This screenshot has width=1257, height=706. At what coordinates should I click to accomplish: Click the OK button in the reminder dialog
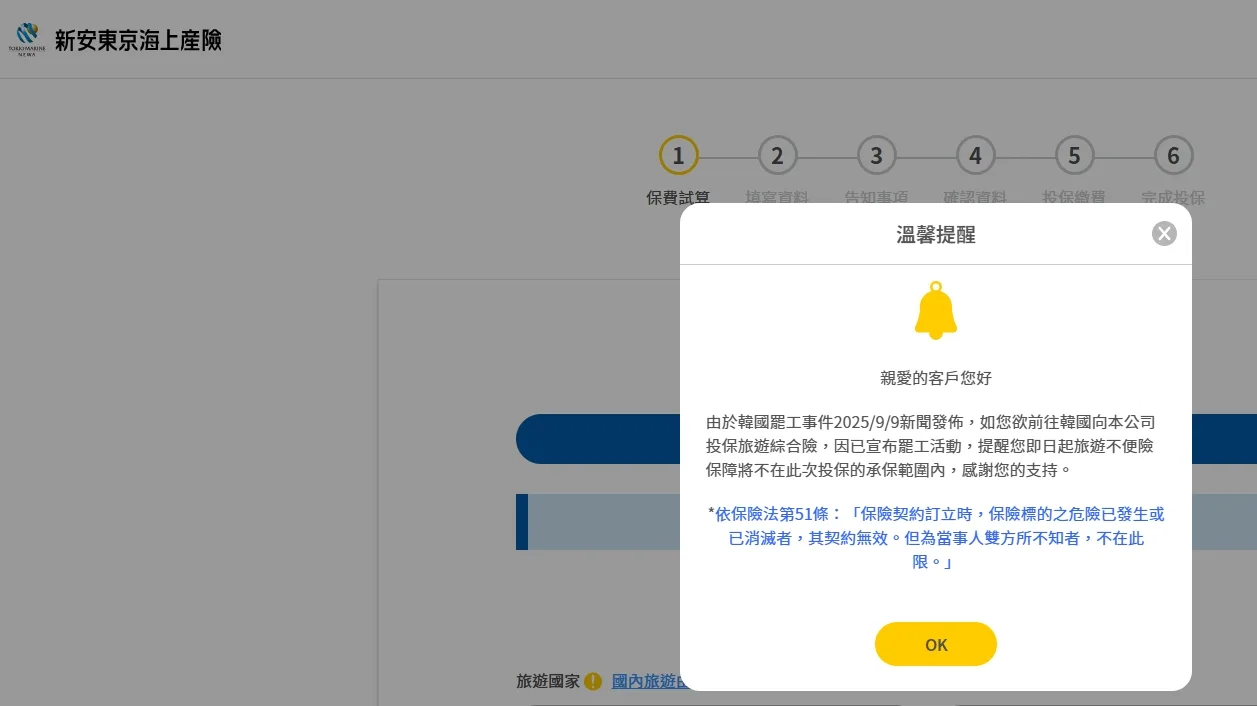(x=935, y=644)
